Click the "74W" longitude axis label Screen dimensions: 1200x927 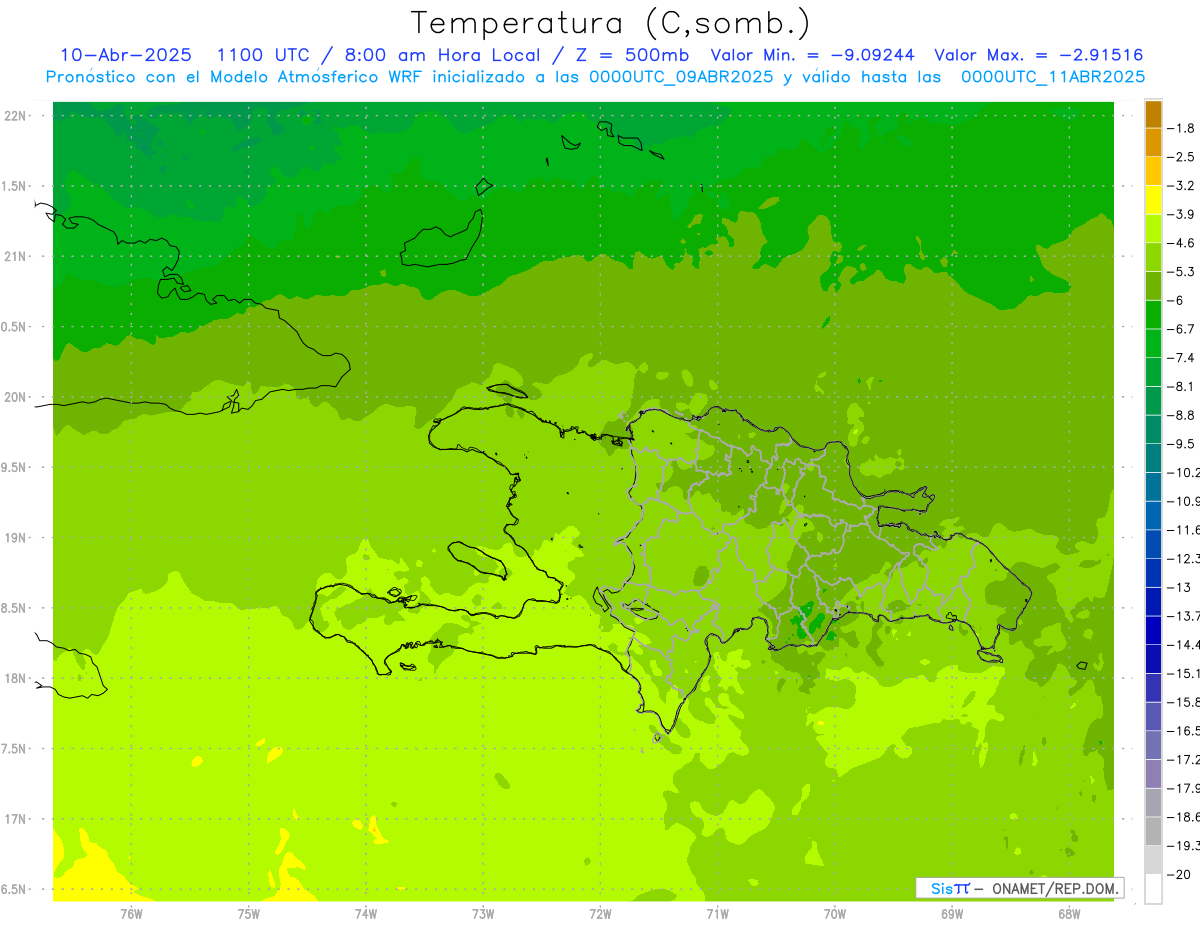pyautogui.click(x=365, y=914)
